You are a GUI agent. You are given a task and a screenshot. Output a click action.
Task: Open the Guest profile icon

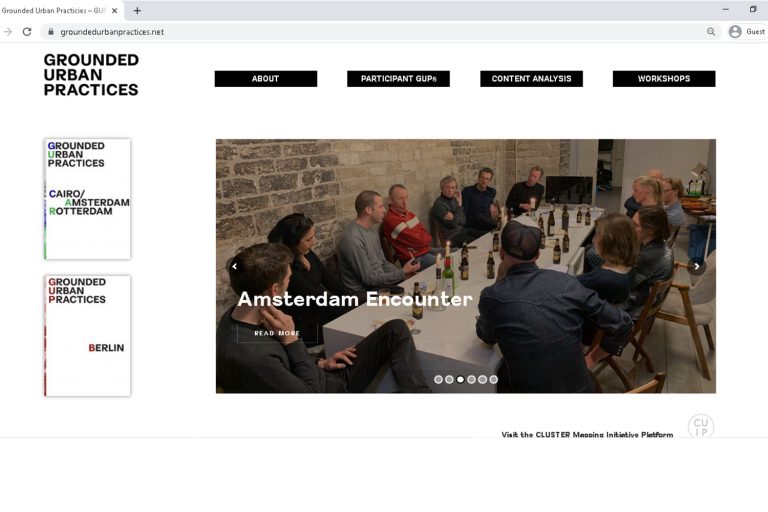735,32
